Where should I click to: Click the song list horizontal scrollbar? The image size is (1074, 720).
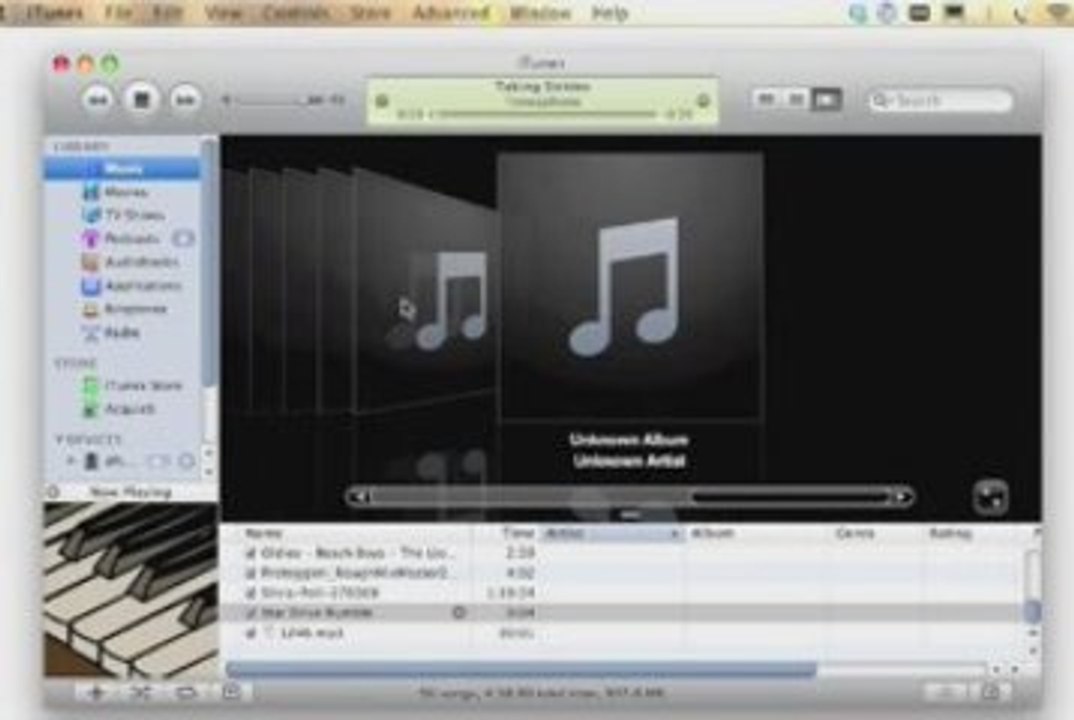pyautogui.click(x=521, y=669)
